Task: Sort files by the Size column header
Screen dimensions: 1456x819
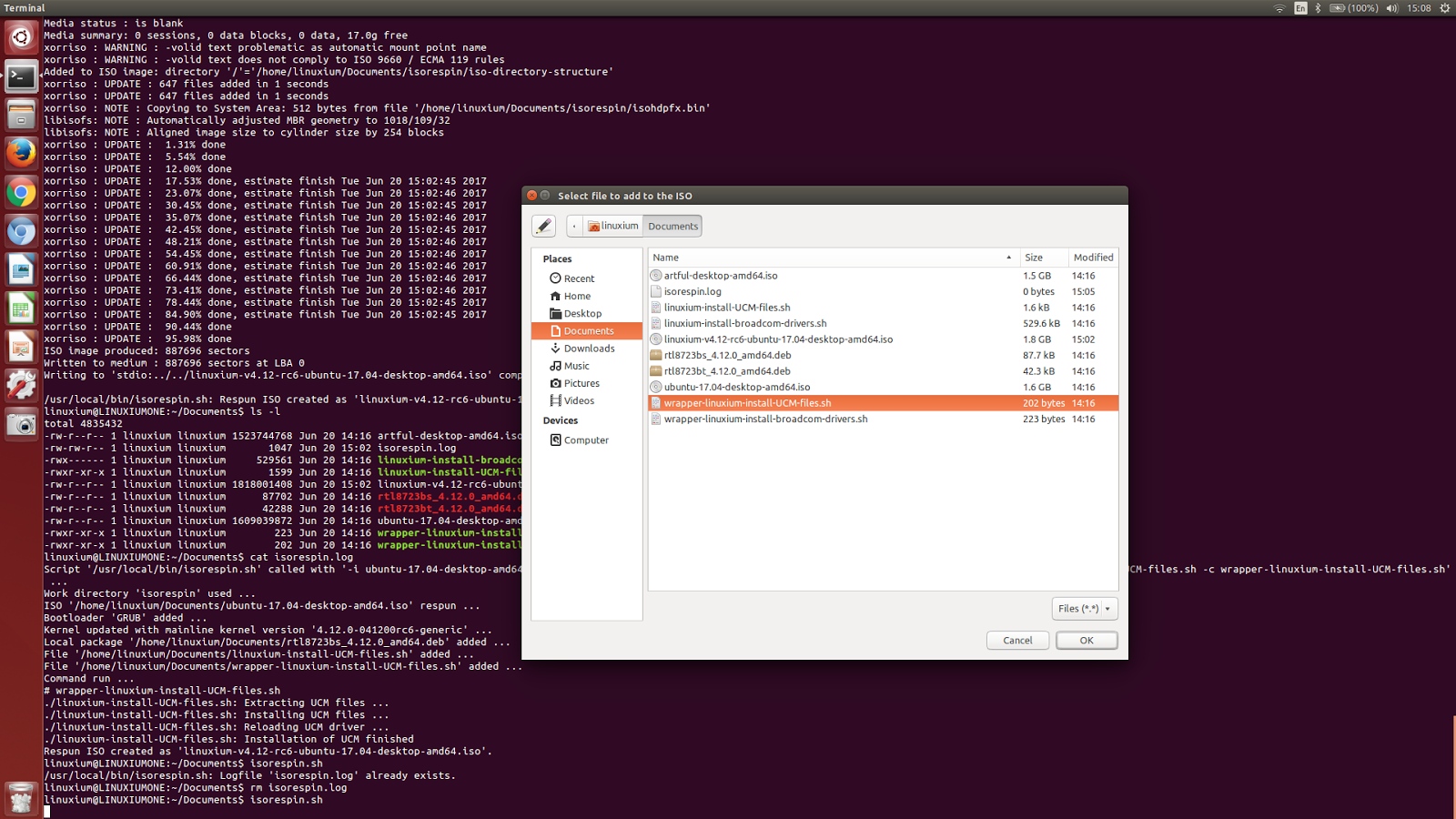Action: tap(1043, 258)
